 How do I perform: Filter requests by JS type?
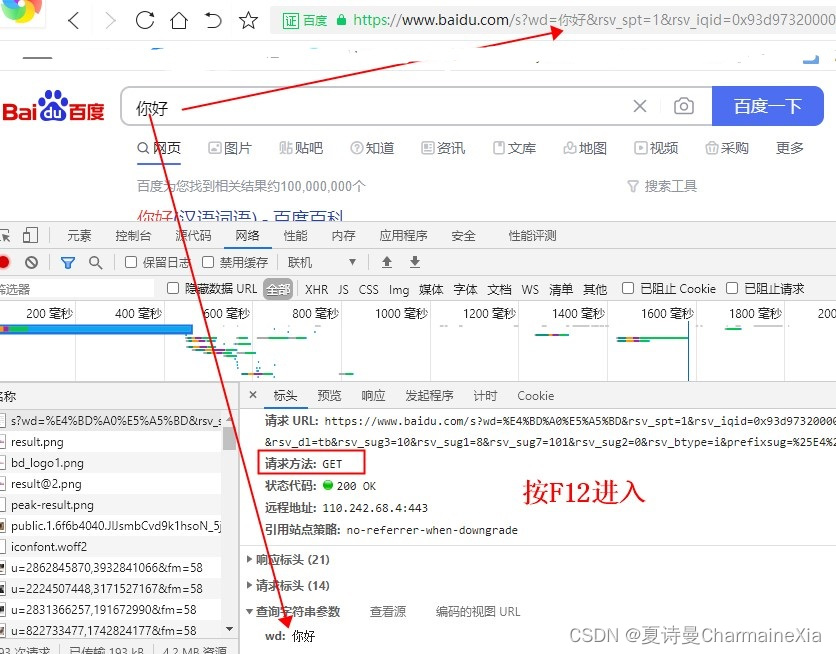click(343, 289)
